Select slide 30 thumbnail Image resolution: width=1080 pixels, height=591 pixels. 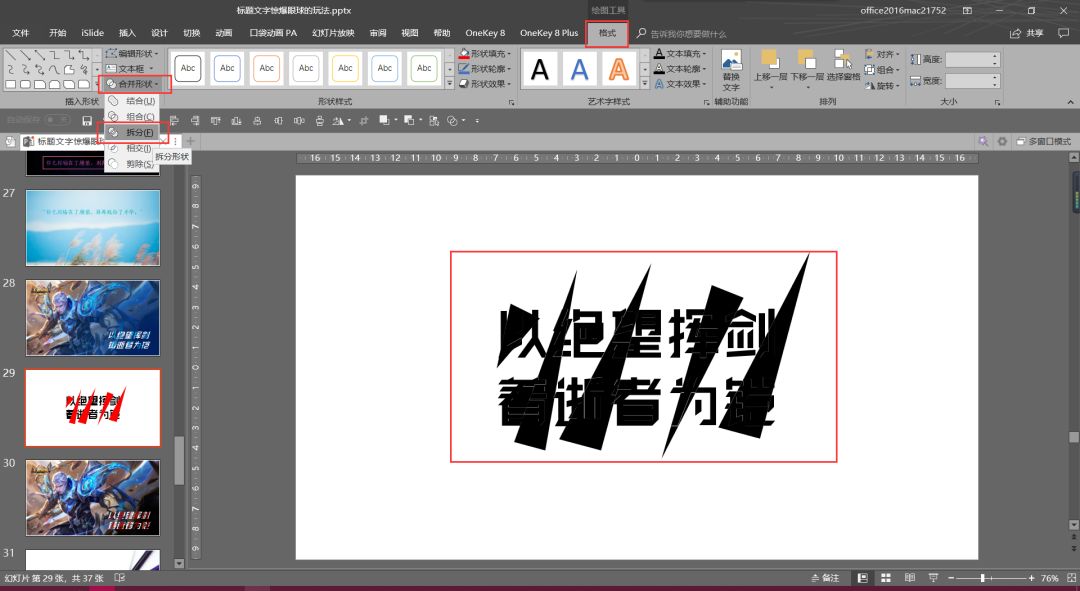point(93,498)
